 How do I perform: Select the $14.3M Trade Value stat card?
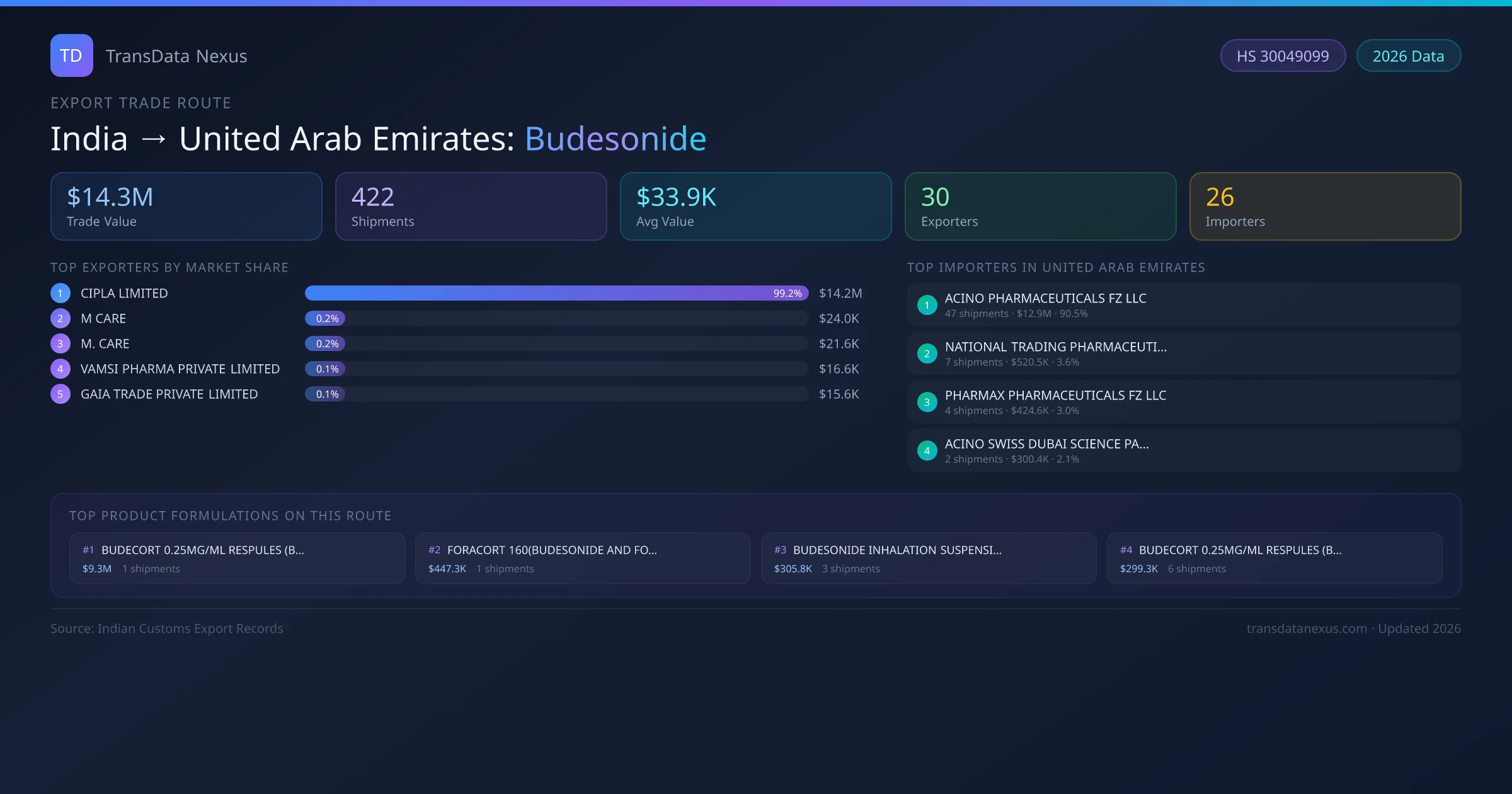(186, 206)
